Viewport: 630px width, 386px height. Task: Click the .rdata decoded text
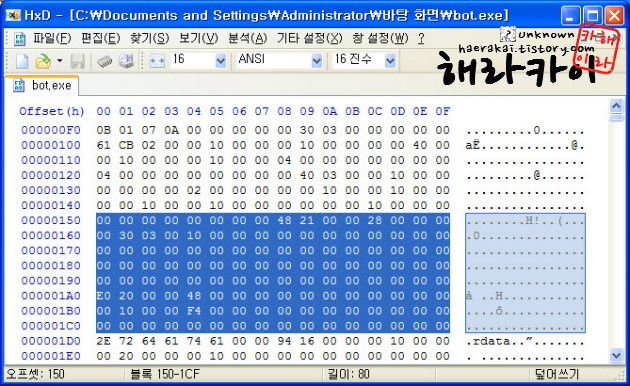pos(488,341)
